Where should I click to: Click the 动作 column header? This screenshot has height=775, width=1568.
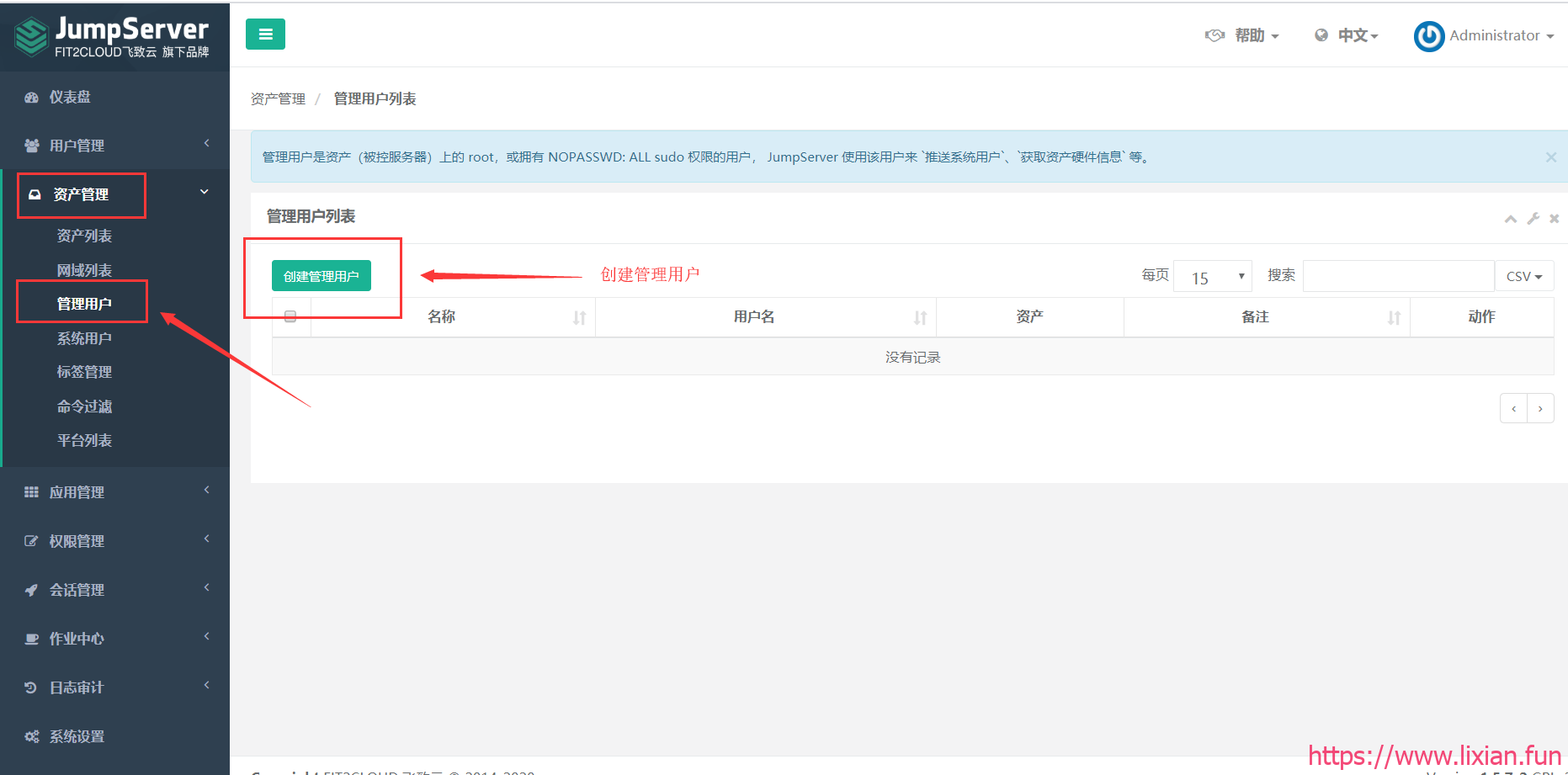[1481, 317]
